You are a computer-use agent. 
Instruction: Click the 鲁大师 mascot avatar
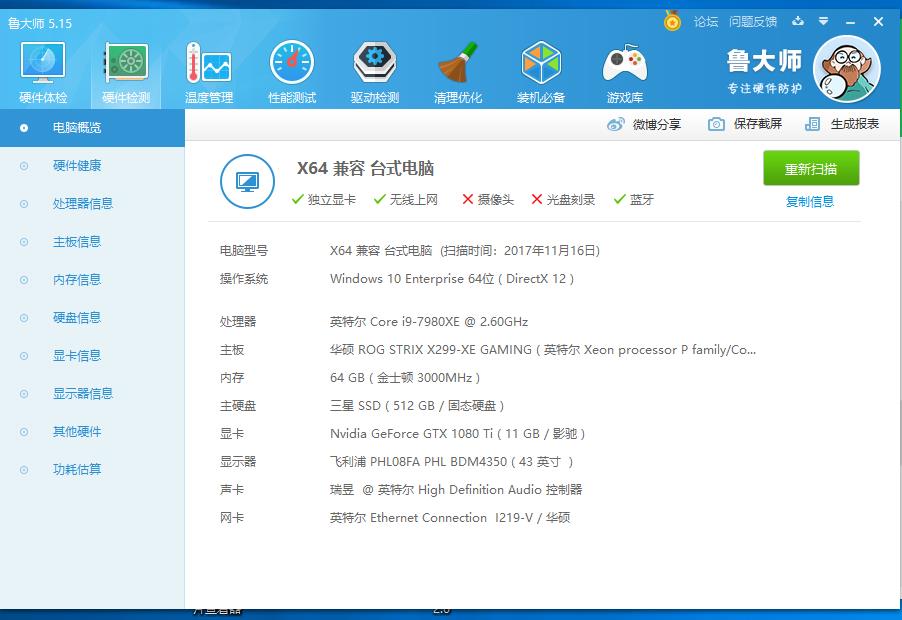tap(846, 68)
